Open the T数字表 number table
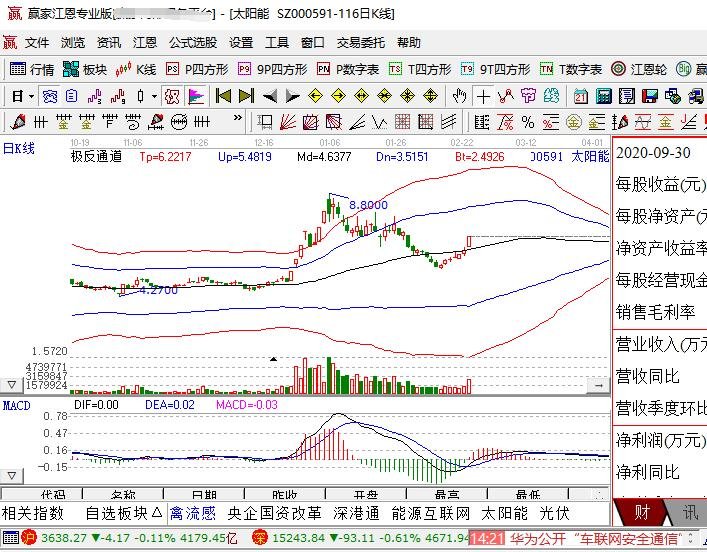 [x=571, y=69]
